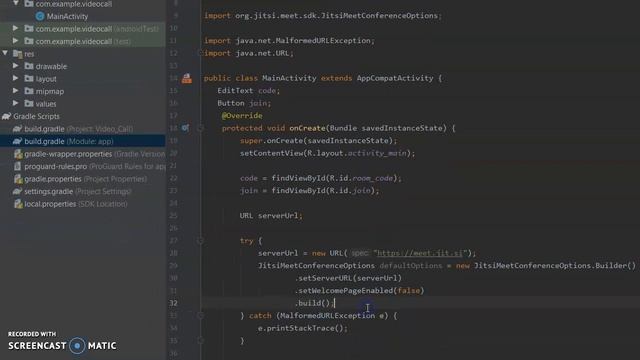
Task: Expand com.example.videocall (test) package
Action: click(15, 41)
